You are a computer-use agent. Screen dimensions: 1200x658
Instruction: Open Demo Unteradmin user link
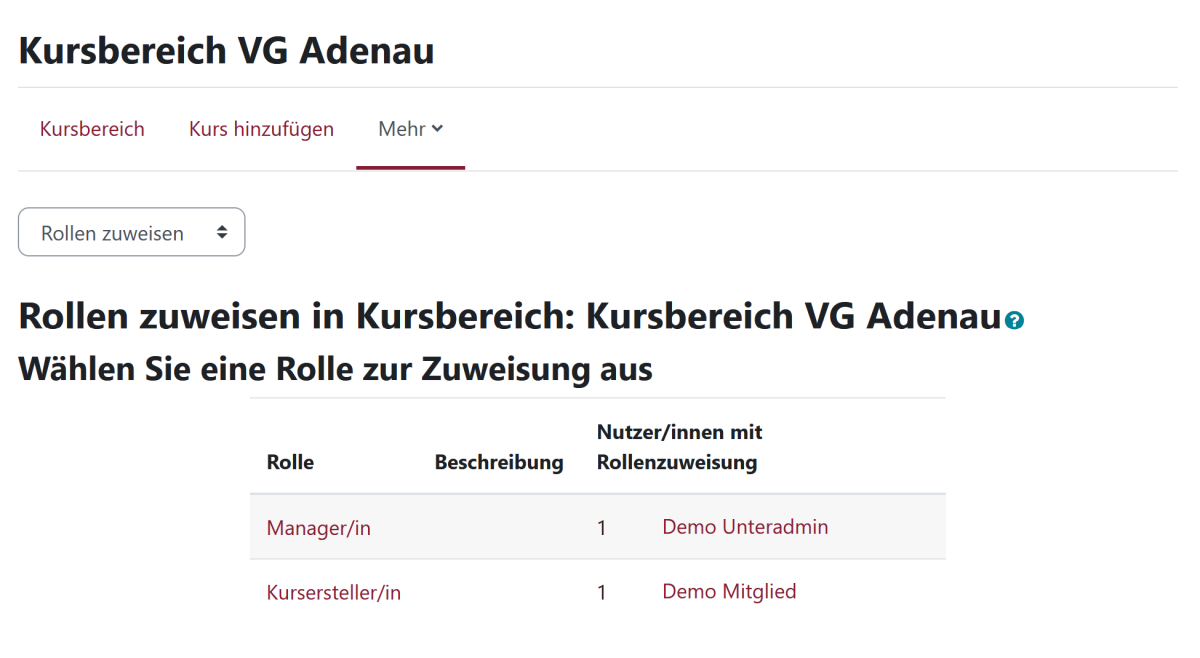[745, 527]
